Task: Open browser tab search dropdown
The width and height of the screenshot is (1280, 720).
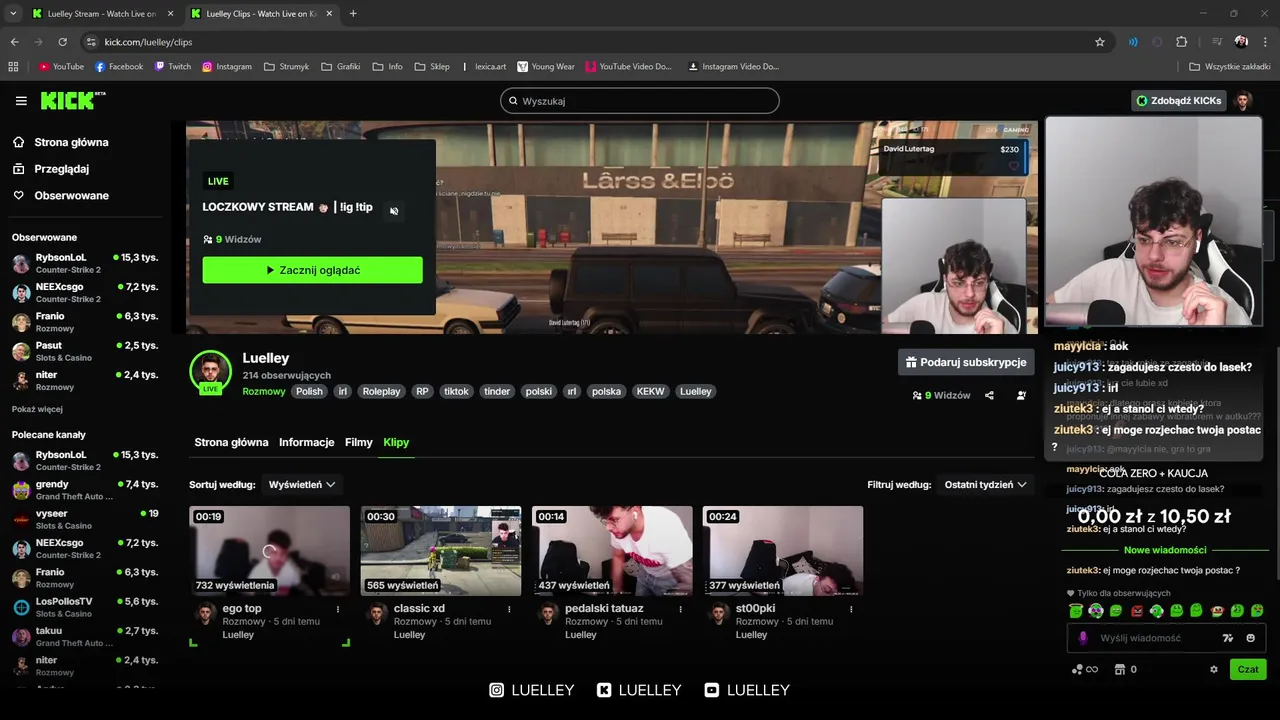Action: click(12, 14)
